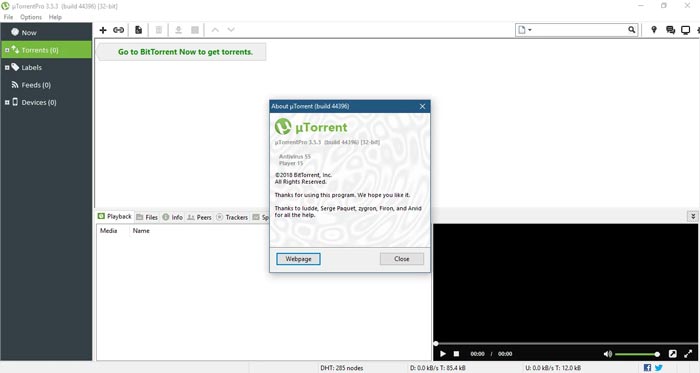Click the Name column header

click(x=141, y=231)
